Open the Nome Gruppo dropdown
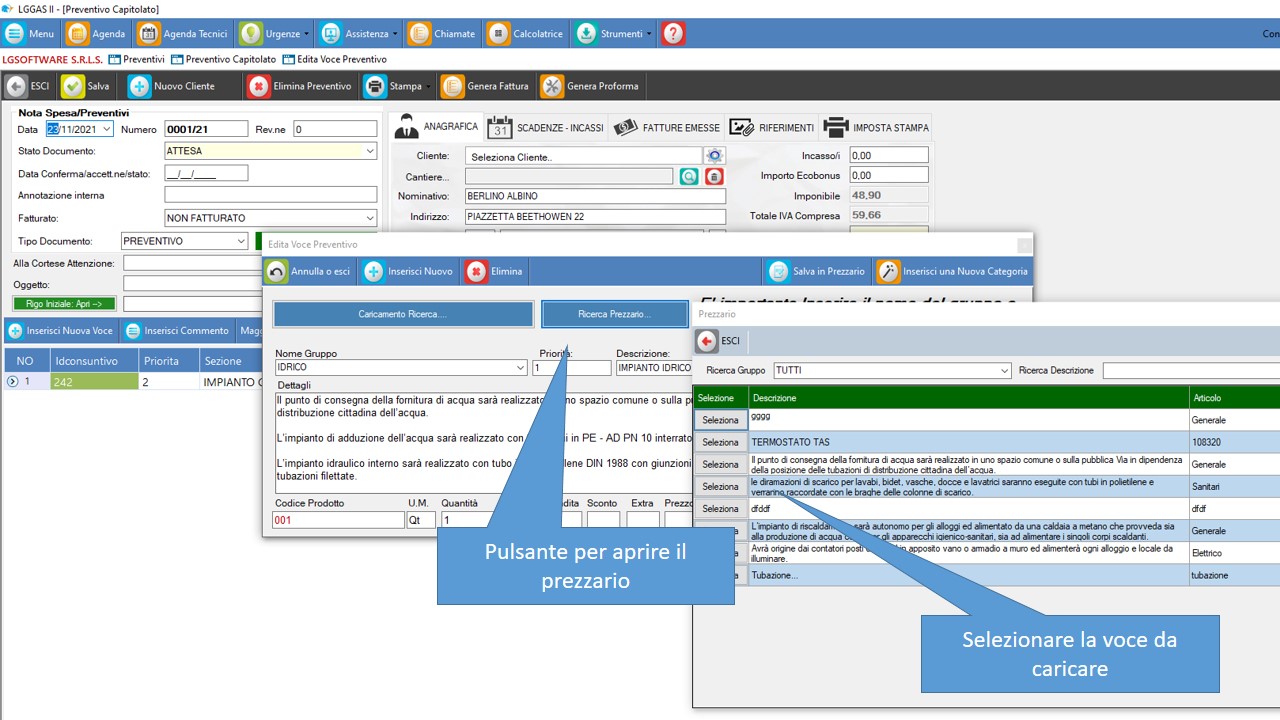1280x720 pixels. click(520, 368)
